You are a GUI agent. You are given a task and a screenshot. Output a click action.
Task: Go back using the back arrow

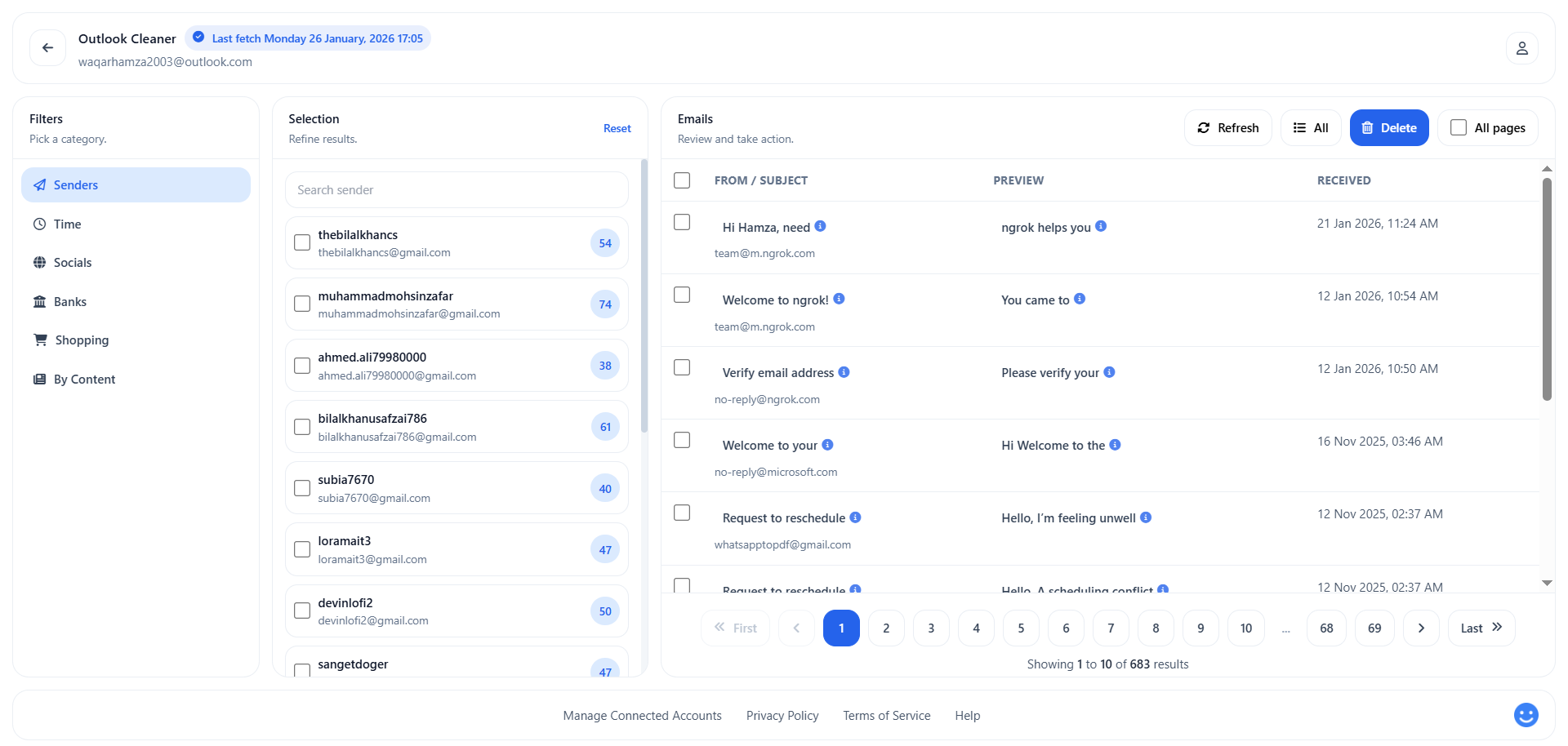[x=47, y=47]
